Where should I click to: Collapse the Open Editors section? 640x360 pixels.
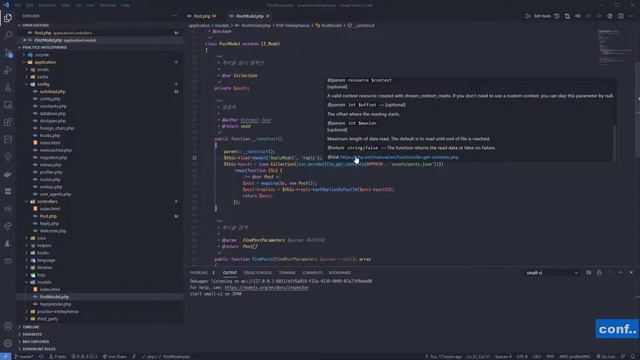35,25
